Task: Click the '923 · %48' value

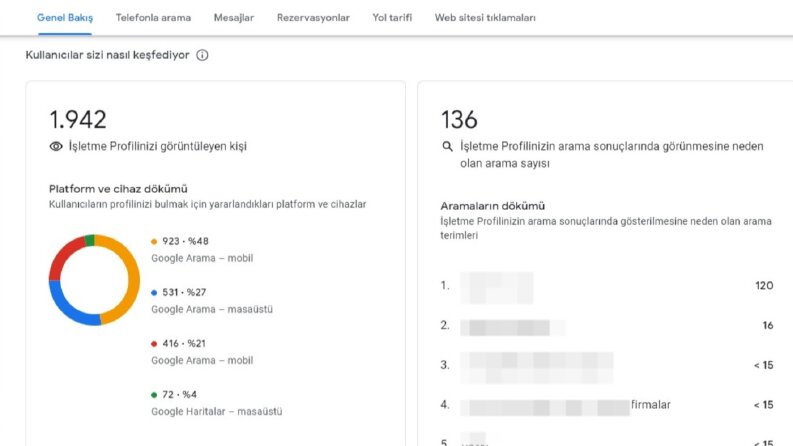Action: (x=185, y=241)
